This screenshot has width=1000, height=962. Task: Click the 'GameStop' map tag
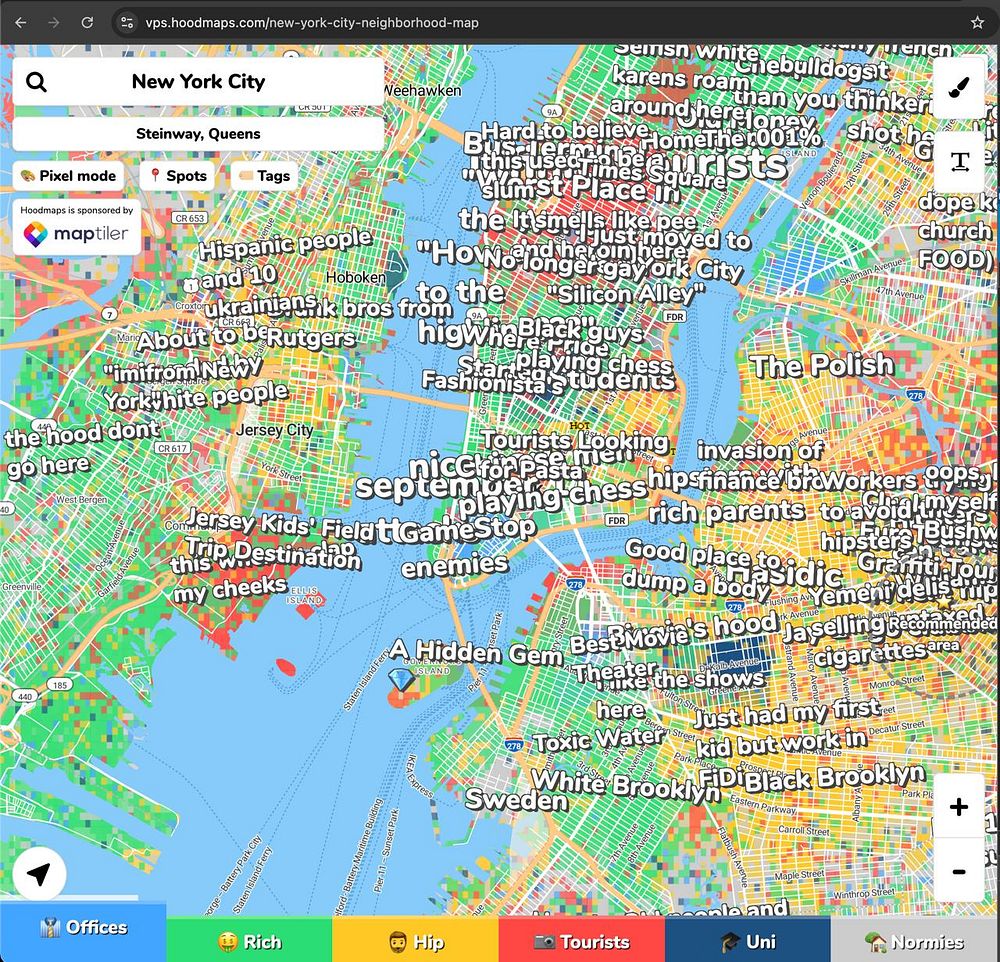(x=468, y=529)
